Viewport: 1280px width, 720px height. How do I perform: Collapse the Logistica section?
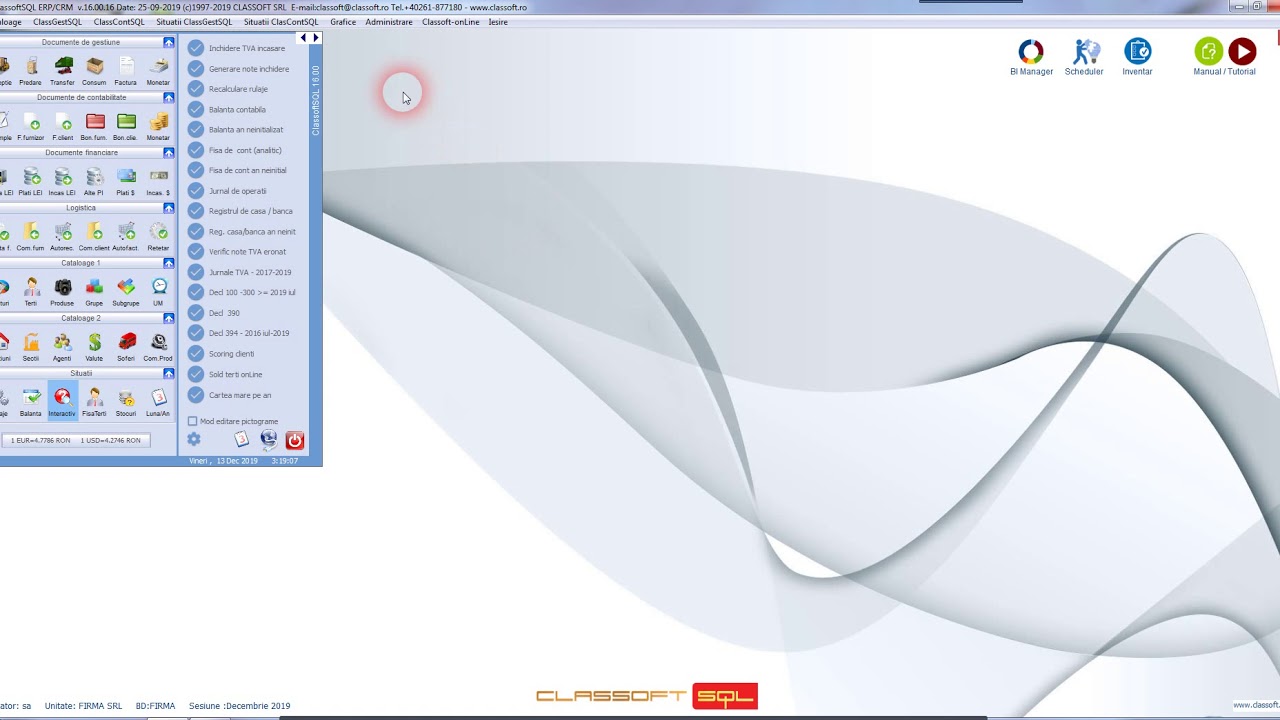pos(169,208)
